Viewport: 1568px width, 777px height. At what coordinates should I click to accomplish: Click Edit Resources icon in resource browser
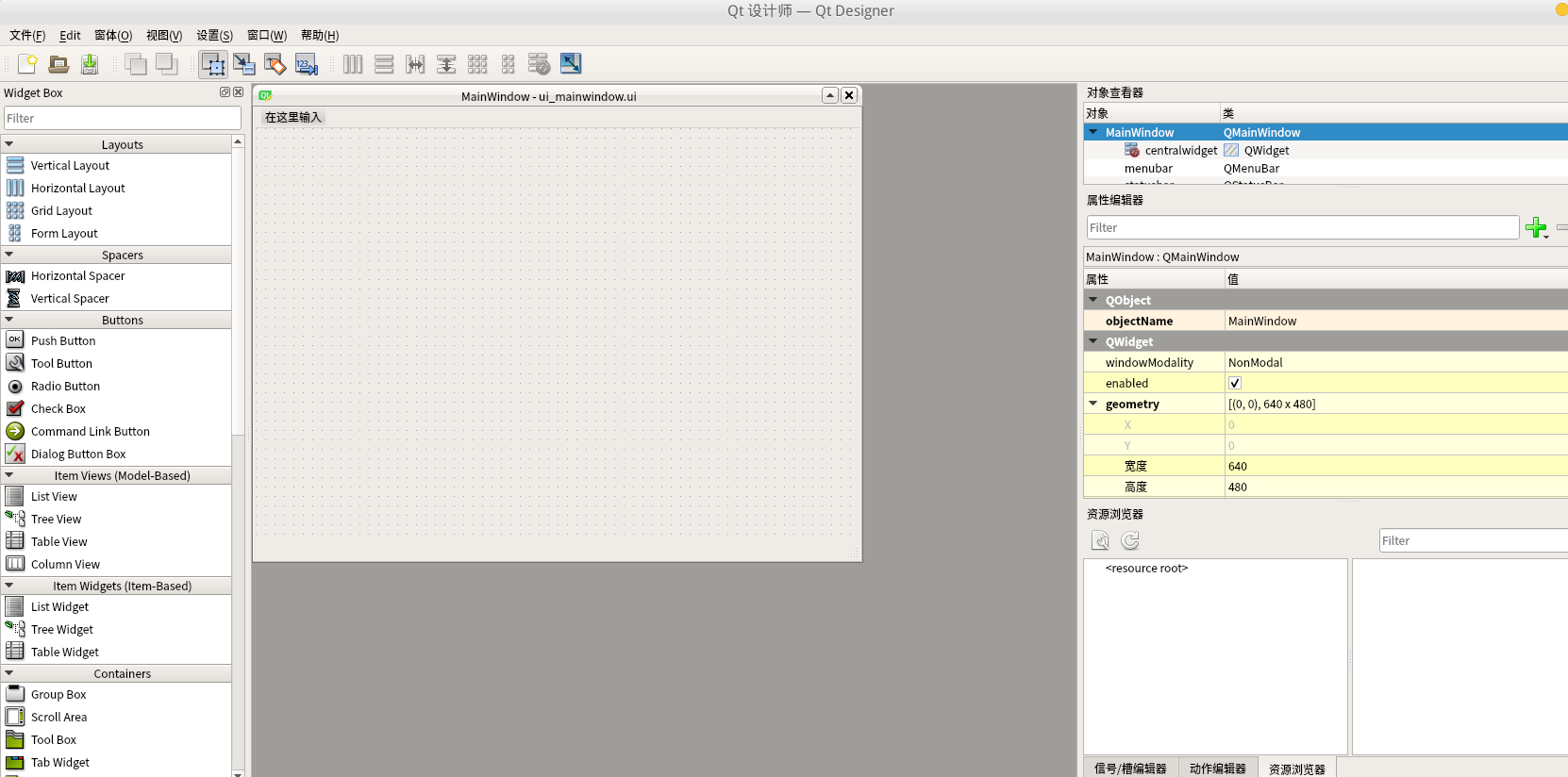(x=1100, y=540)
